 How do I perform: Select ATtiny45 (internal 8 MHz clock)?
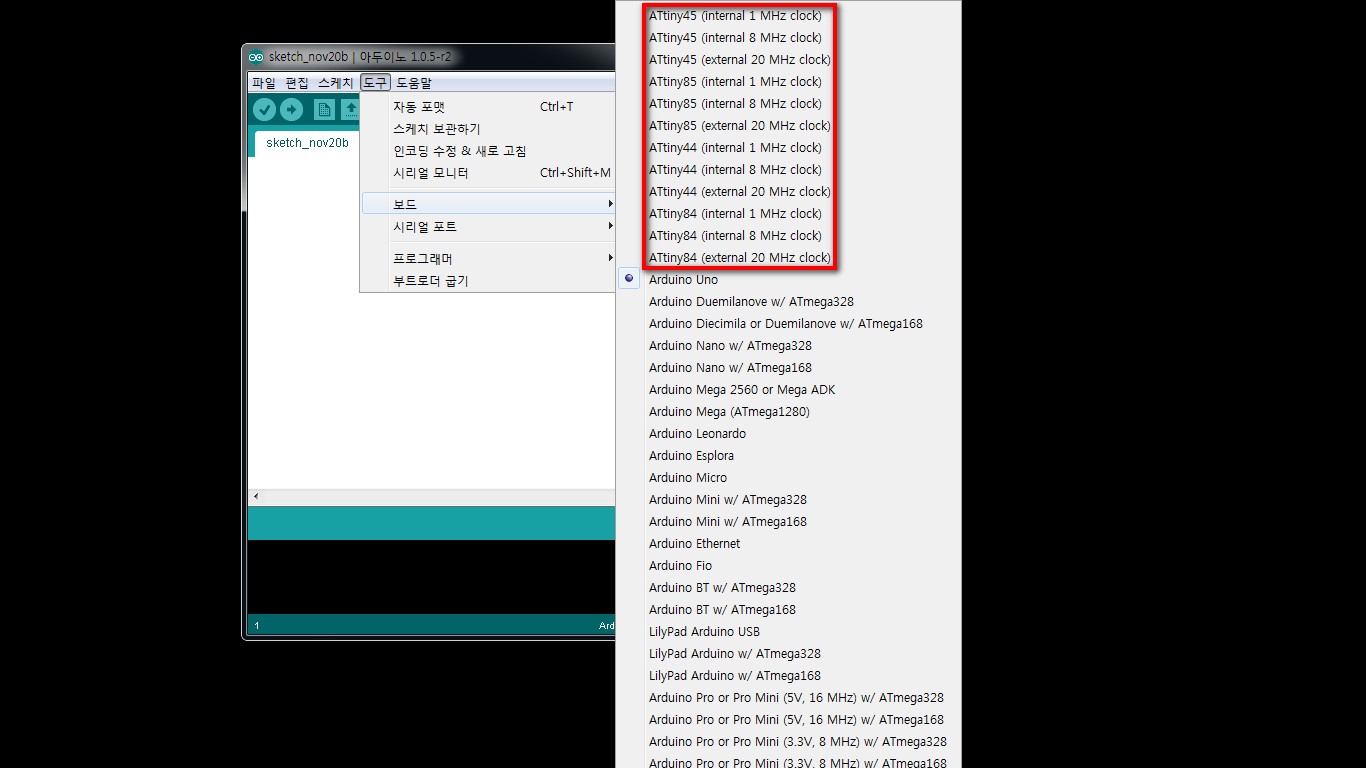point(788,38)
